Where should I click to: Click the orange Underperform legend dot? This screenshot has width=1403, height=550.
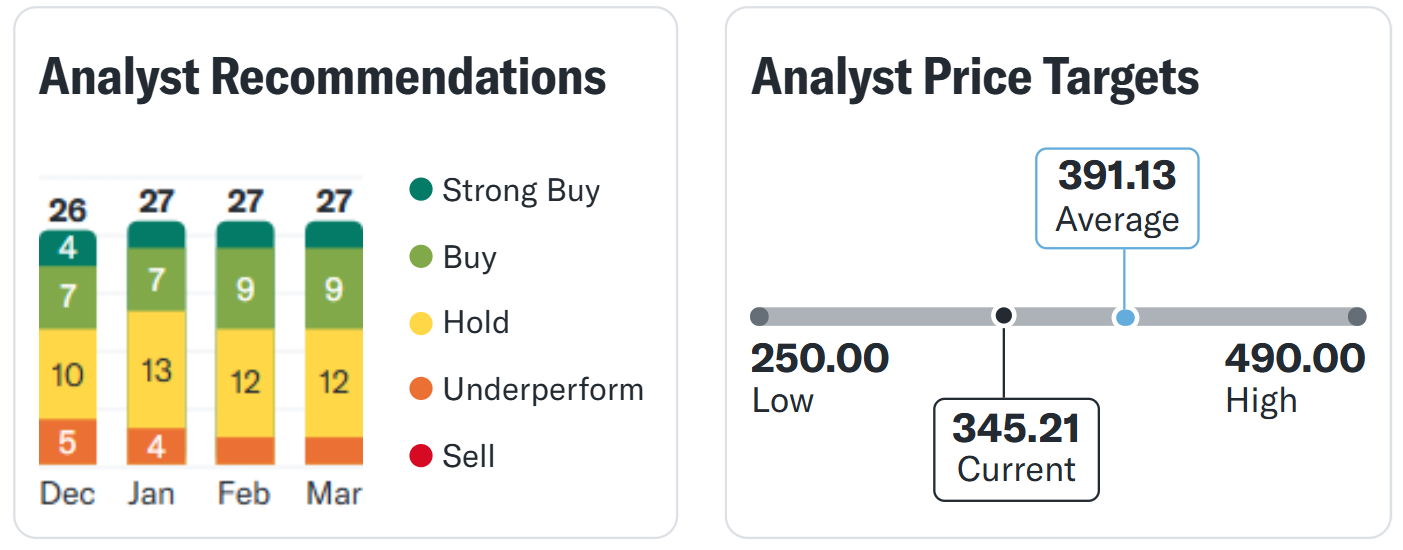point(421,389)
